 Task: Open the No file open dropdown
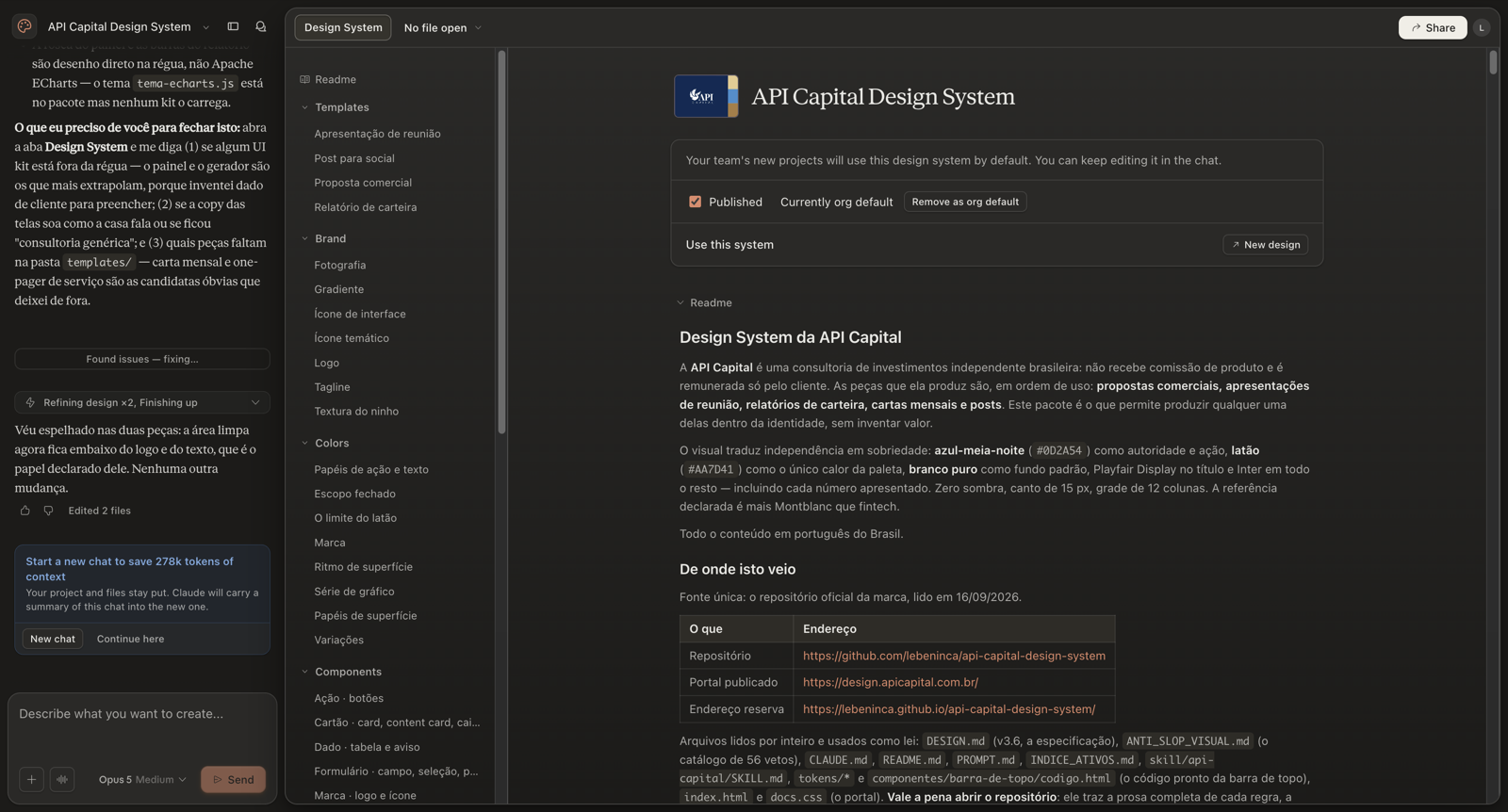(442, 27)
